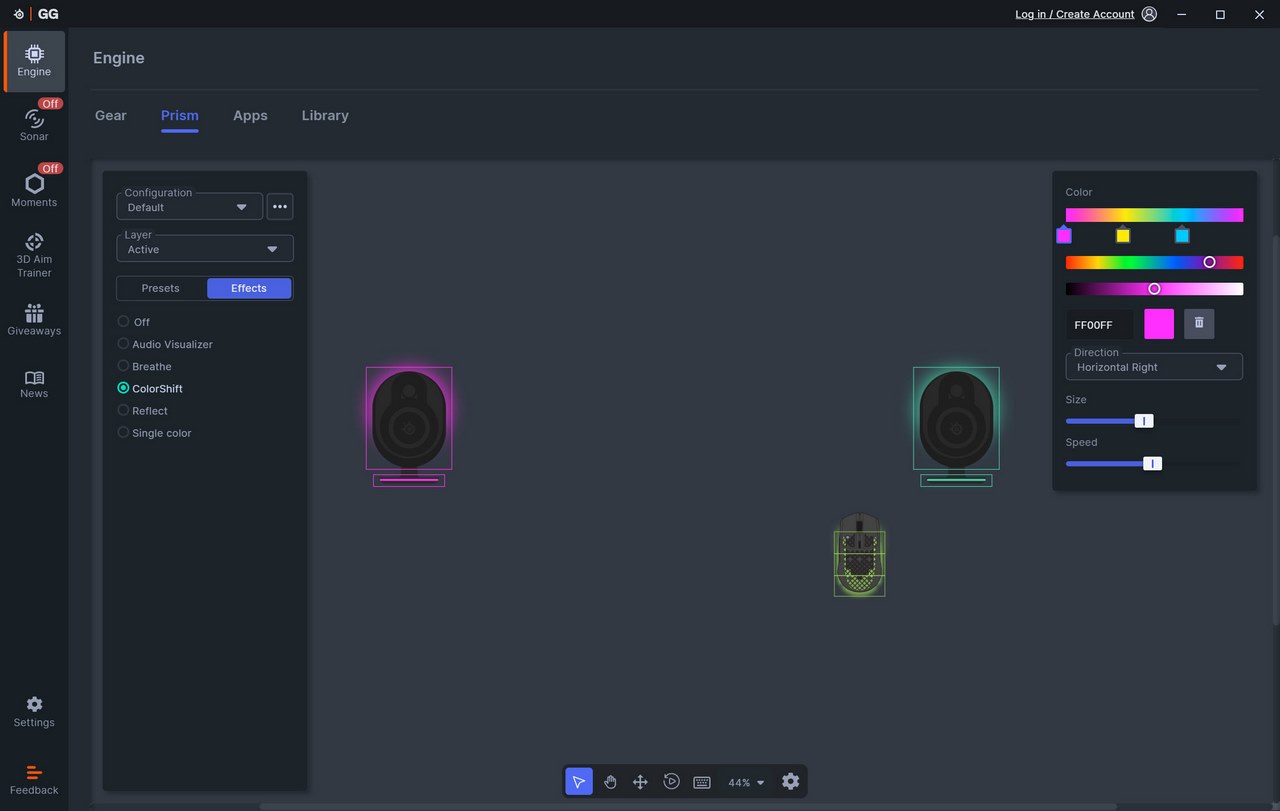1280x811 pixels.
Task: Select the hand pan tool
Action: pos(610,782)
